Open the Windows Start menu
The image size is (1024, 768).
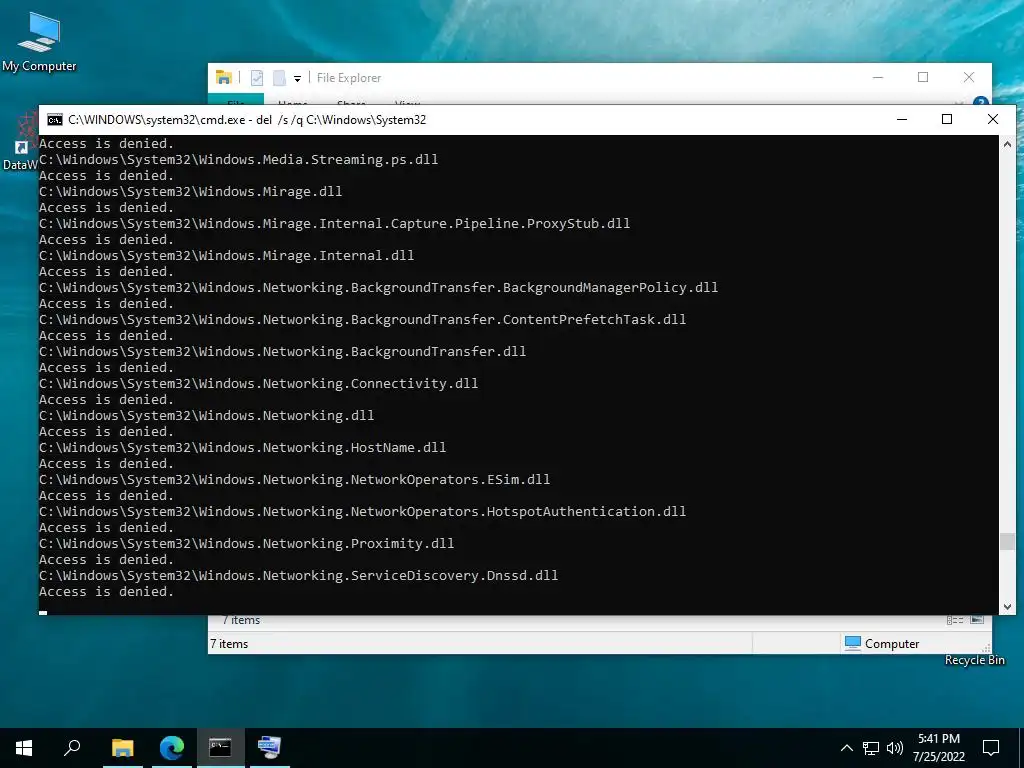[24, 748]
